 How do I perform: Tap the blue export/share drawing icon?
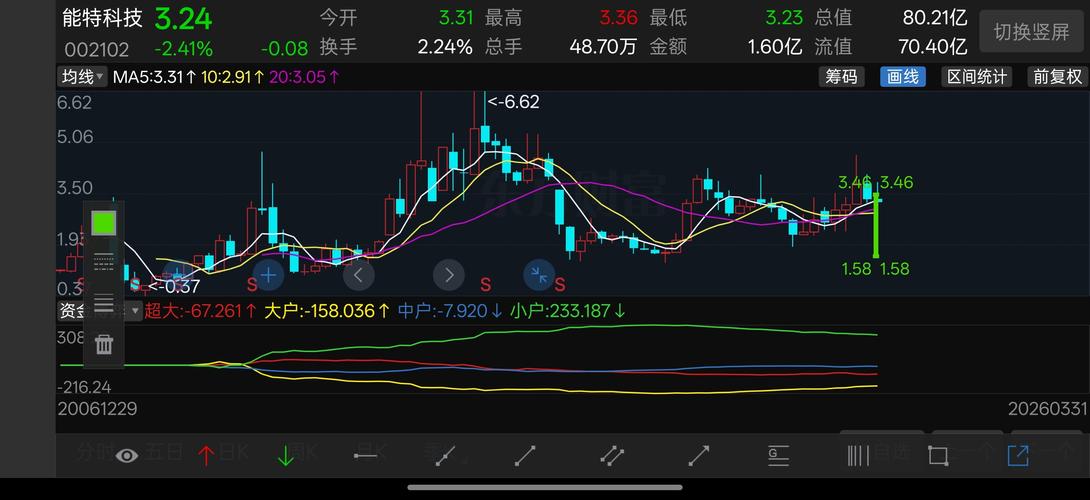click(1018, 455)
